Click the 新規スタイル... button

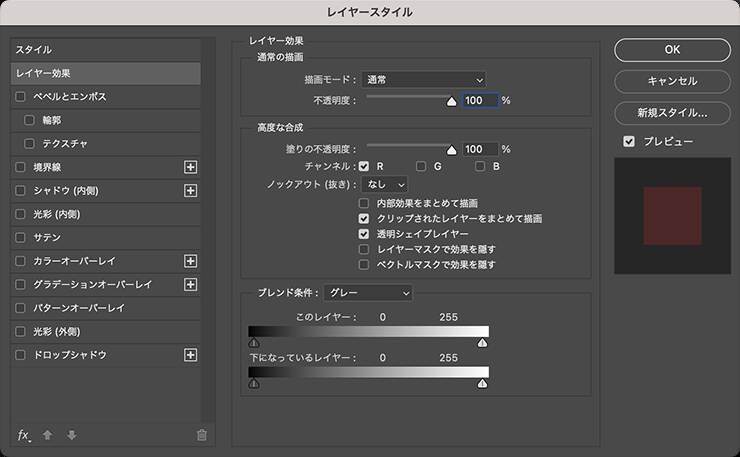672,113
